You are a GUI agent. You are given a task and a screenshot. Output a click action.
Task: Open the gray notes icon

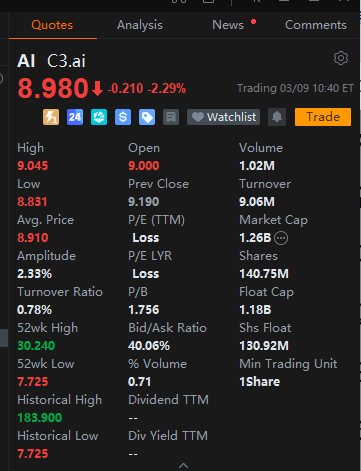point(171,117)
